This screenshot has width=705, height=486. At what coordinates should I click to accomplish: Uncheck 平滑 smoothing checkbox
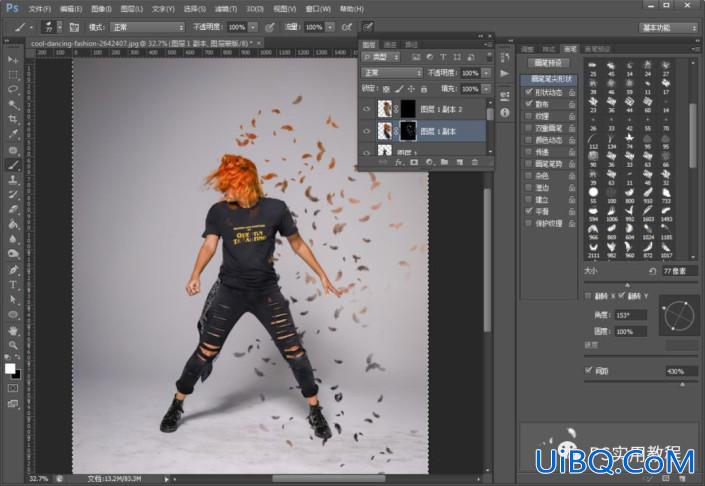point(529,211)
